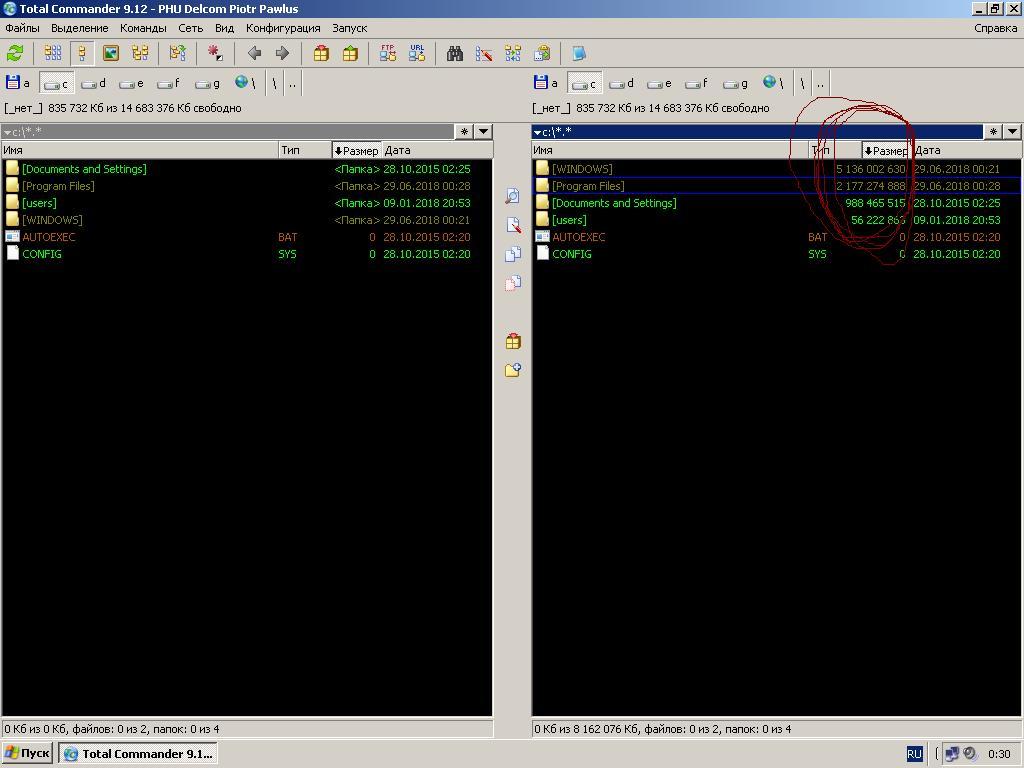Open left panel favorites hotlist asterisk button
Screen dimensions: 1024x768
pyautogui.click(x=464, y=131)
